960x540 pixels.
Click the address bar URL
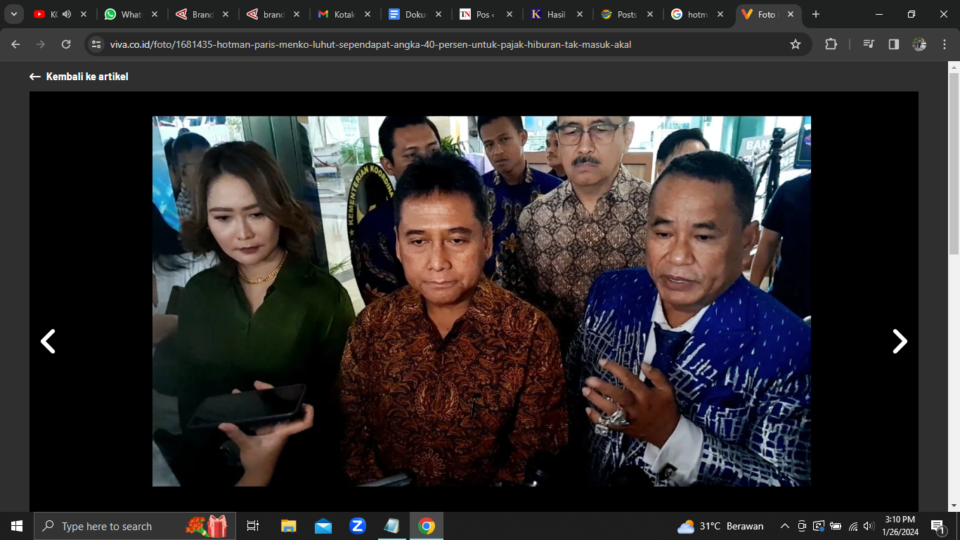click(x=370, y=44)
